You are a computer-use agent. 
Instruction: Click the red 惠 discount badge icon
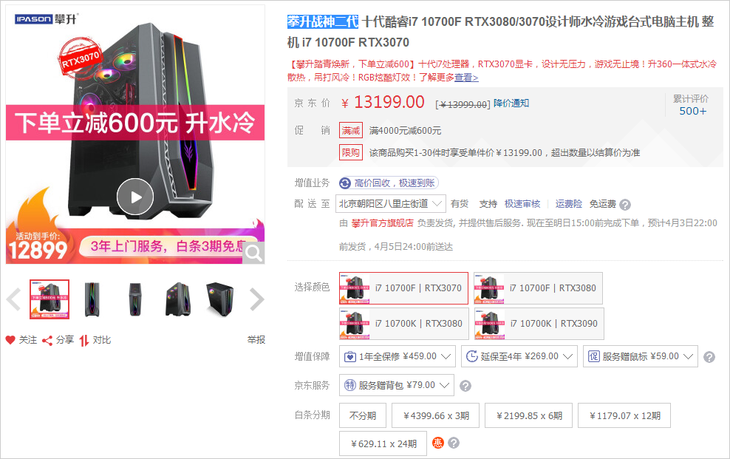click(x=438, y=443)
